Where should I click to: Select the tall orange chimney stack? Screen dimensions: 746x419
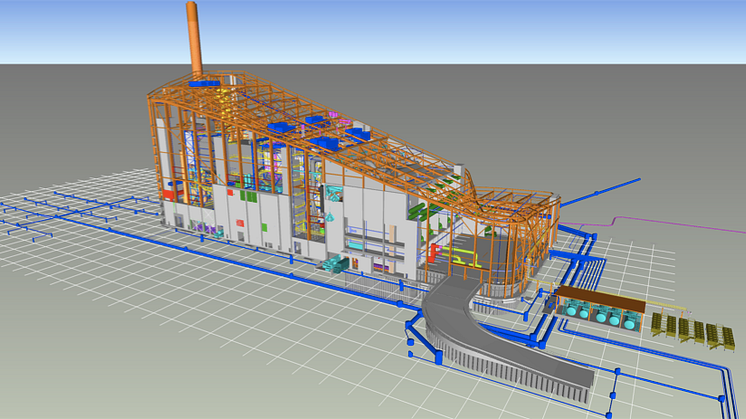click(194, 40)
